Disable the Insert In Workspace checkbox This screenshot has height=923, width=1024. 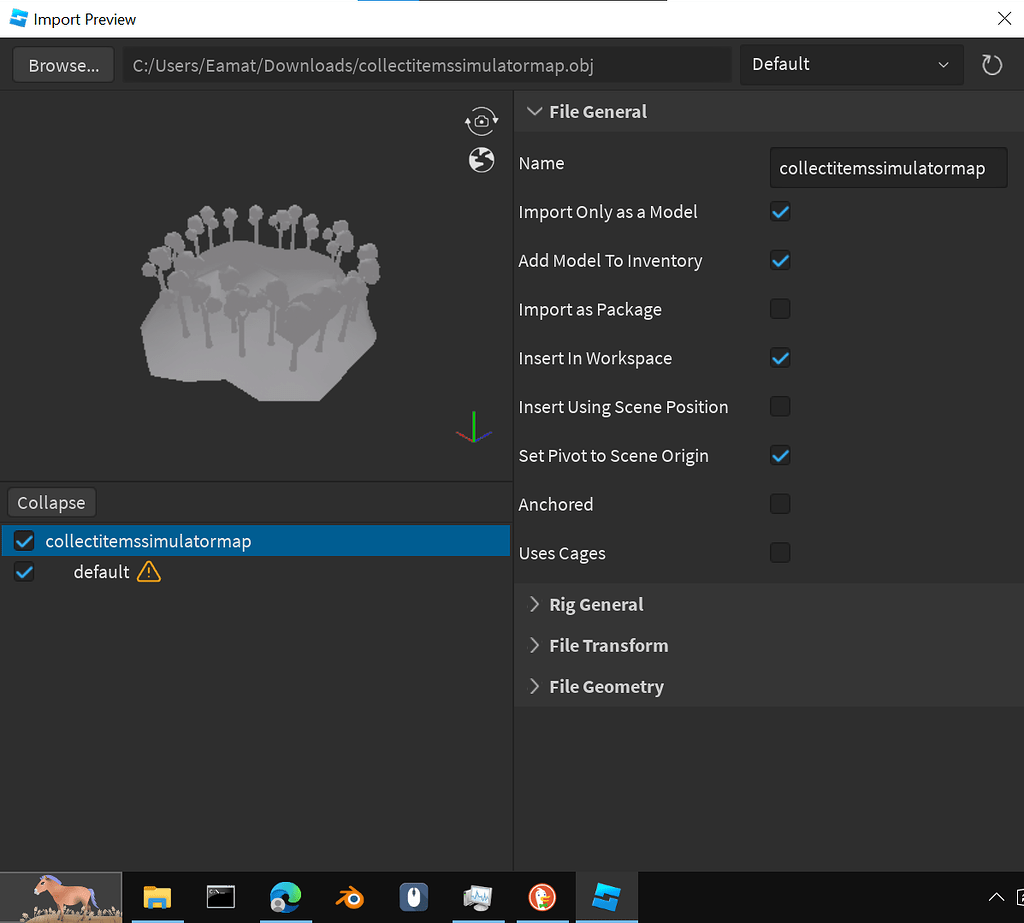click(780, 358)
